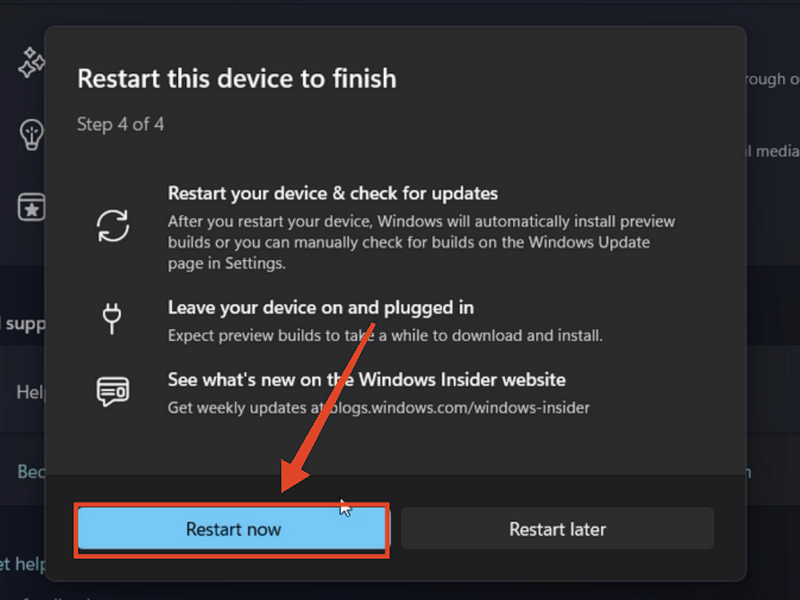This screenshot has width=800, height=600.
Task: Click the cut-off 'supp' section heading at left
Action: [22, 324]
